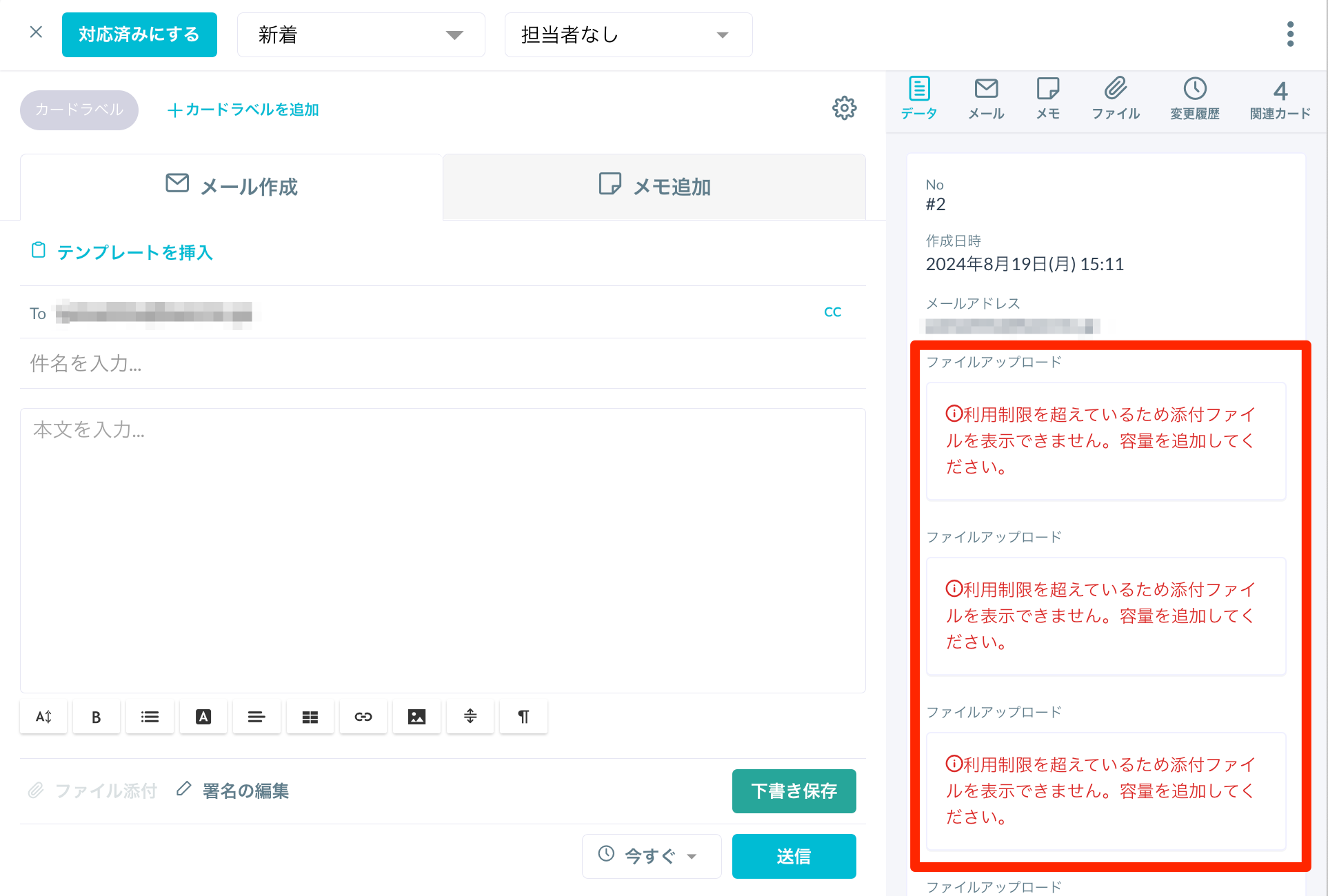Click the table insert icon
1328x896 pixels.
[x=310, y=717]
